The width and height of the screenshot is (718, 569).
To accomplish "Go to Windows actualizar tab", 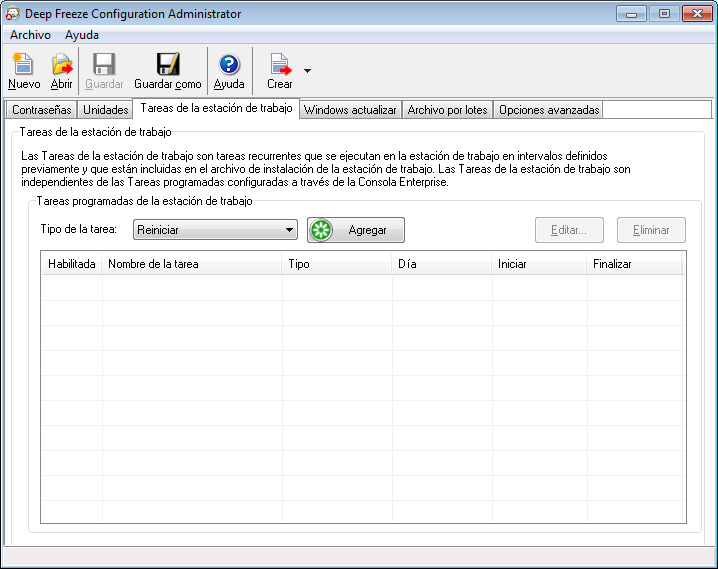I will pos(350,110).
